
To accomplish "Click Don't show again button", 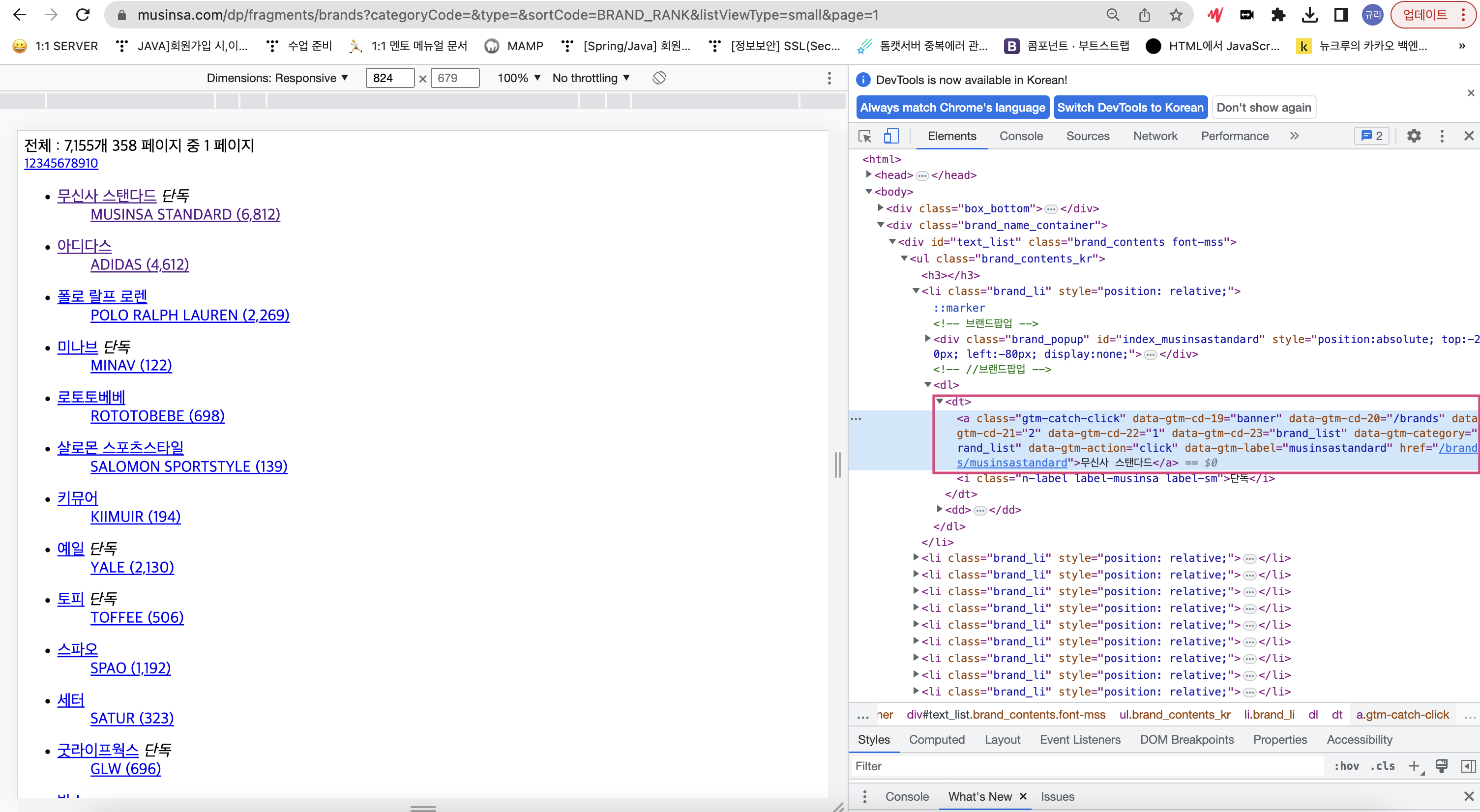I will click(1263, 107).
